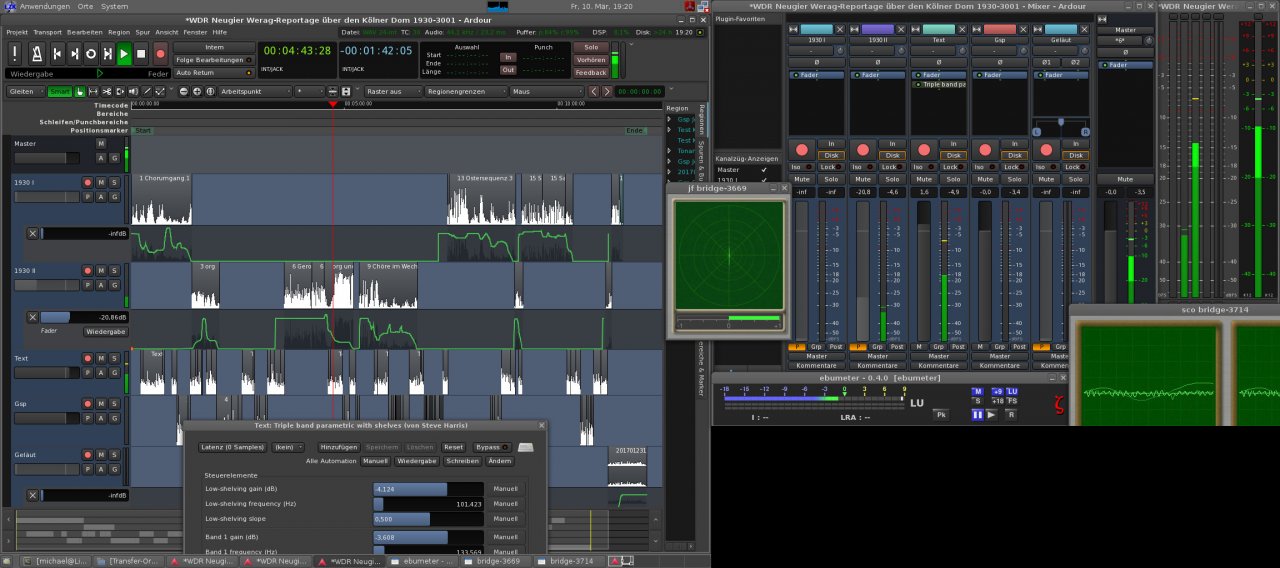Image resolution: width=1280 pixels, height=568 pixels.
Task: Select the grab (hand) mouse mode tool
Action: [x=80, y=91]
